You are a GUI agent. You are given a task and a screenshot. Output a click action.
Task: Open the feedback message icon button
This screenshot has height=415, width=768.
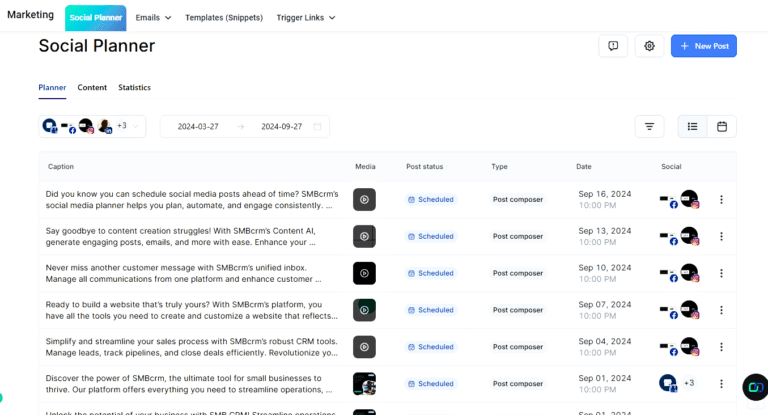click(613, 46)
